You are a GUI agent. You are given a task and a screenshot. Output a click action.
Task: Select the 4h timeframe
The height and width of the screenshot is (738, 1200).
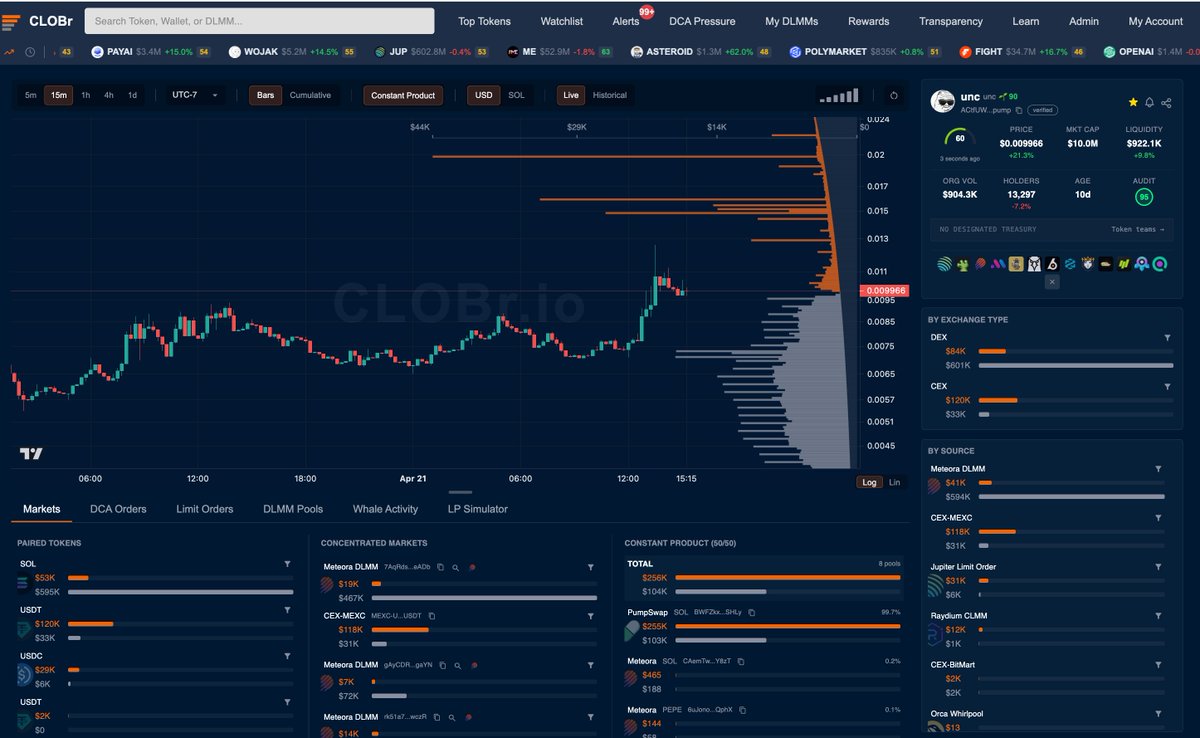click(x=109, y=96)
